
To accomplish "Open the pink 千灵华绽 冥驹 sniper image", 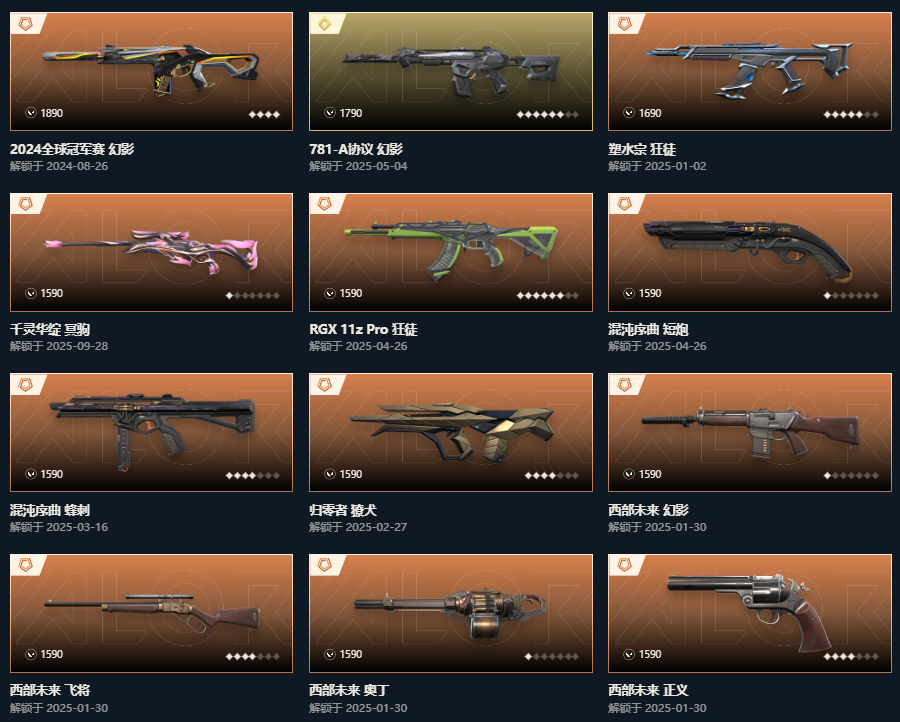I will point(152,253).
